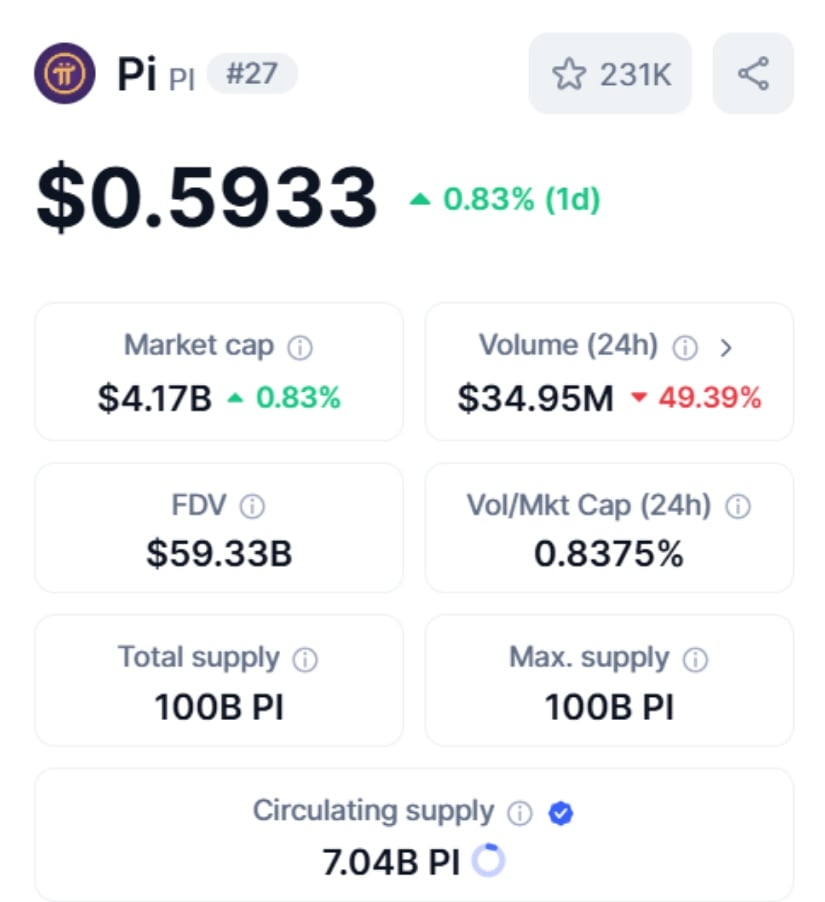Click the $34.95M volume value
This screenshot has height=902, width=825.
click(535, 399)
